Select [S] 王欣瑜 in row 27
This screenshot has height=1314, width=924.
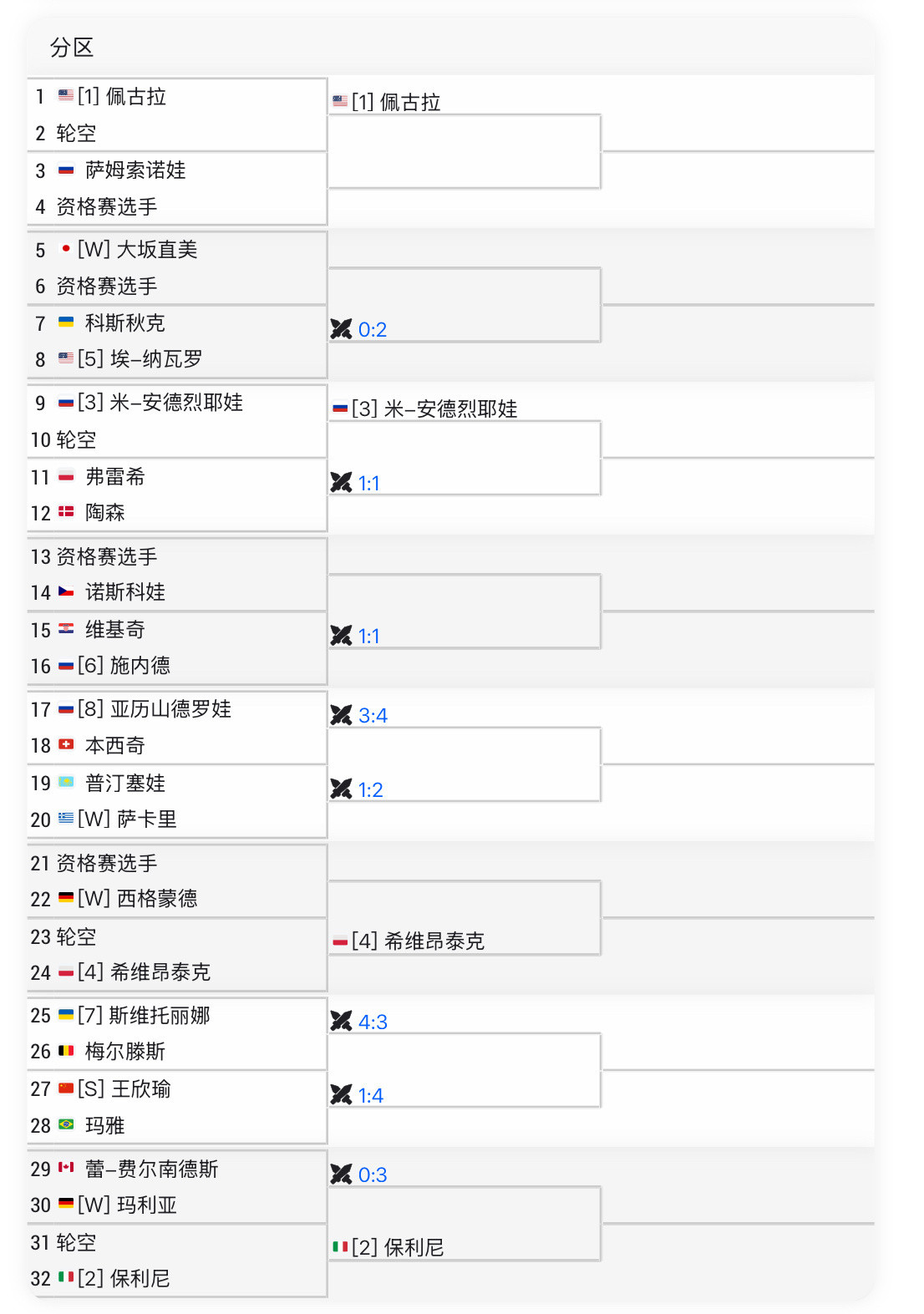pyautogui.click(x=124, y=1088)
